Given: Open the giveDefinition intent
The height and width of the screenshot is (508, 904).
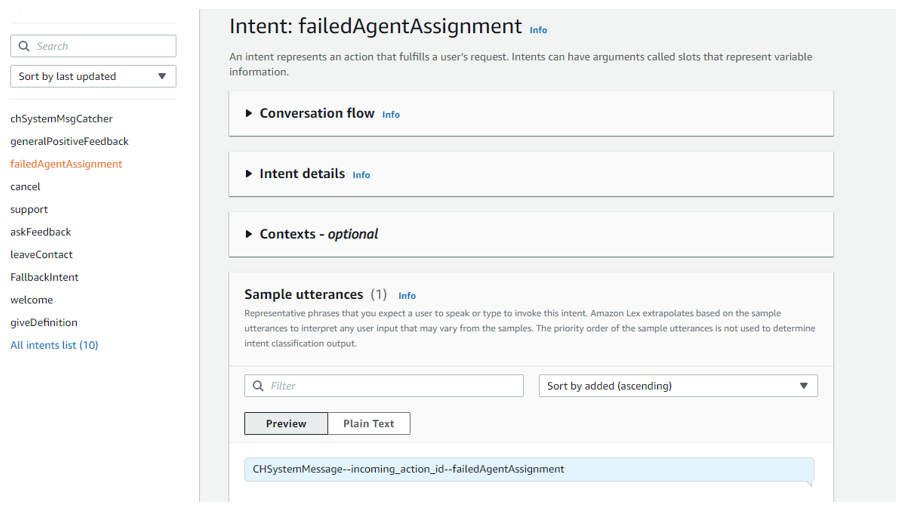Looking at the screenshot, I should pos(43,322).
